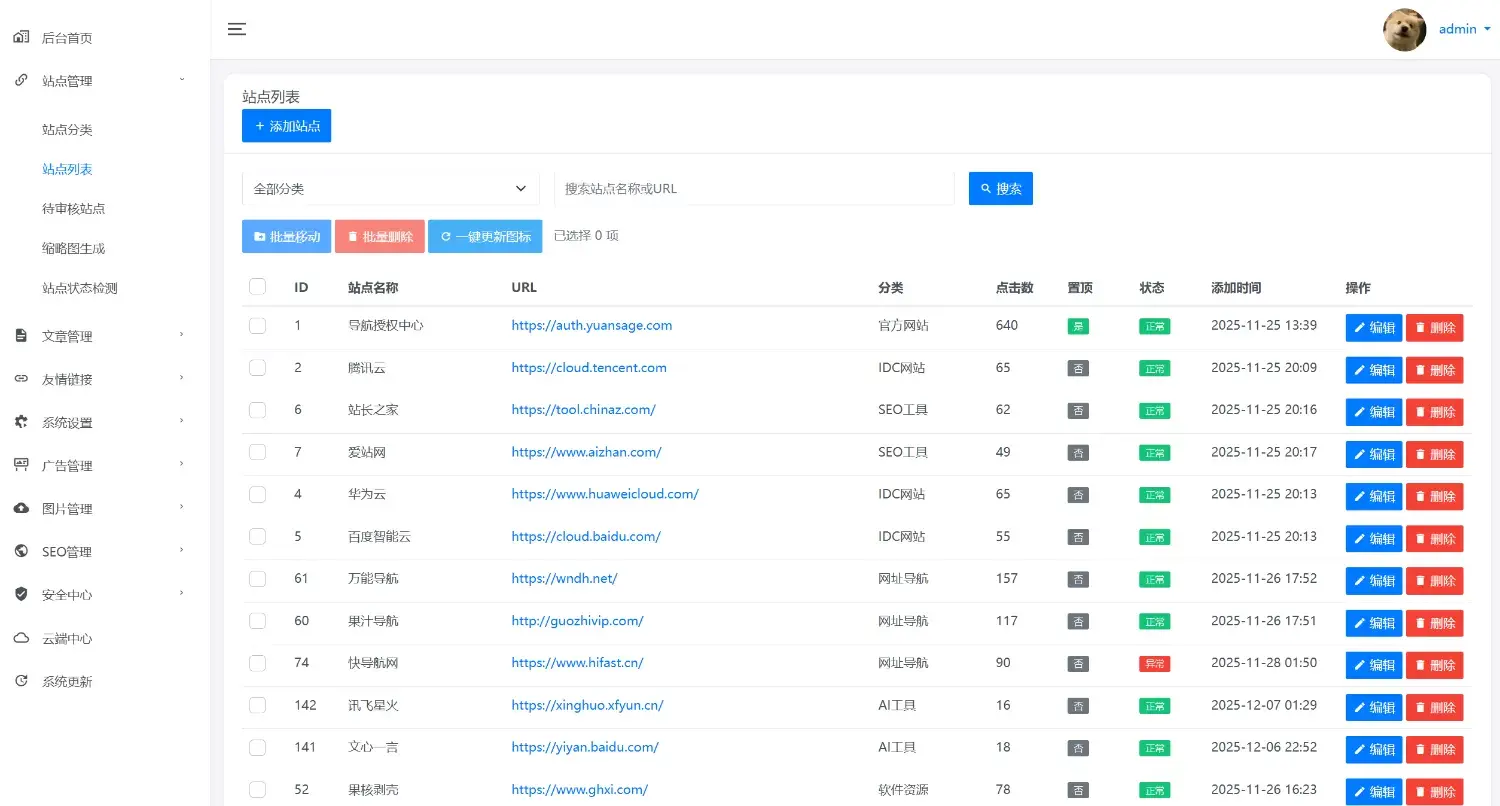The height and width of the screenshot is (806, 1500).
Task: Click the red 异常 status badge for 快导航网
Action: coord(1155,664)
